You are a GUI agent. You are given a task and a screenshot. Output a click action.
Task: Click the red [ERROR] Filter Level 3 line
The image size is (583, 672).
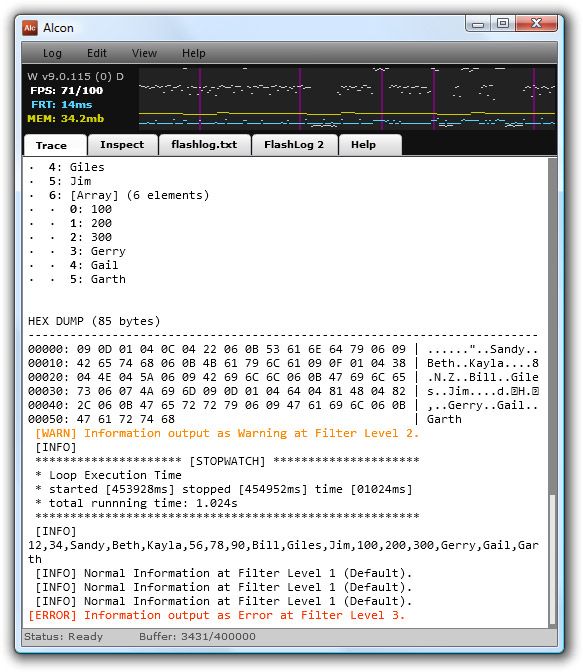click(x=216, y=615)
